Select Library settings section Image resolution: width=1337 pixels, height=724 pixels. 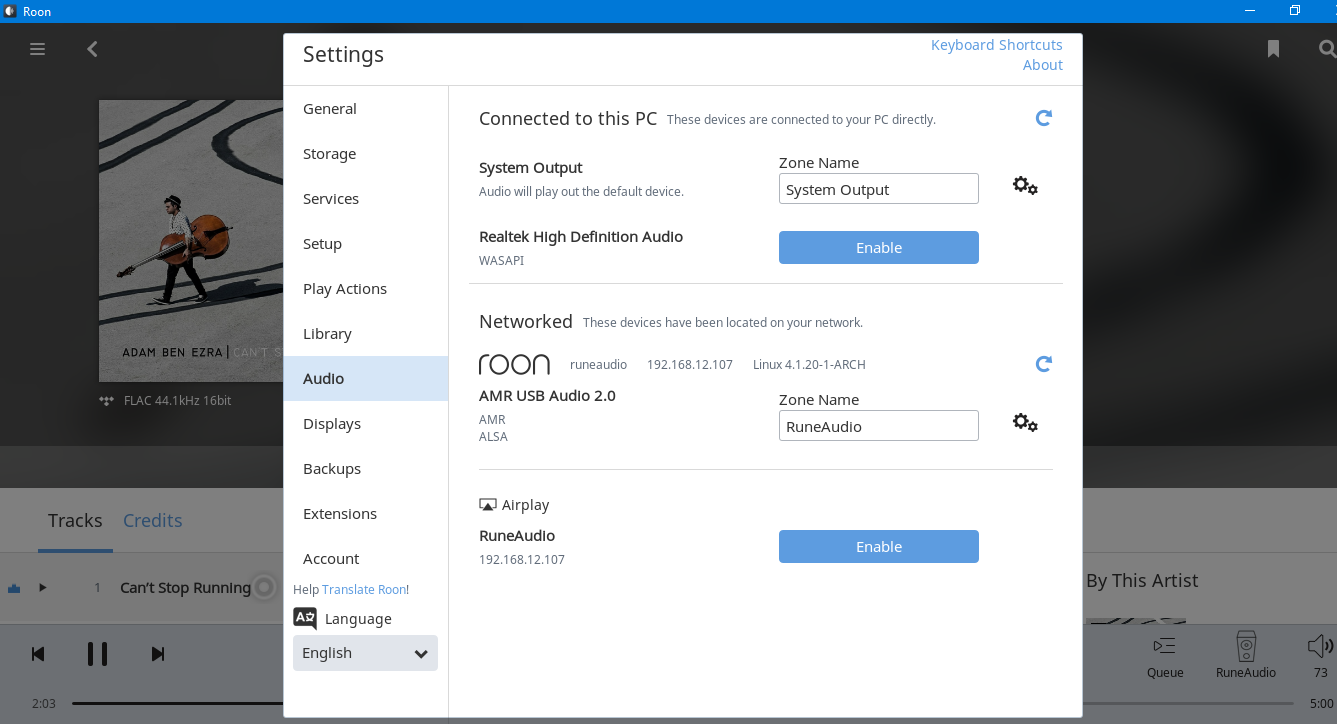click(x=366, y=334)
